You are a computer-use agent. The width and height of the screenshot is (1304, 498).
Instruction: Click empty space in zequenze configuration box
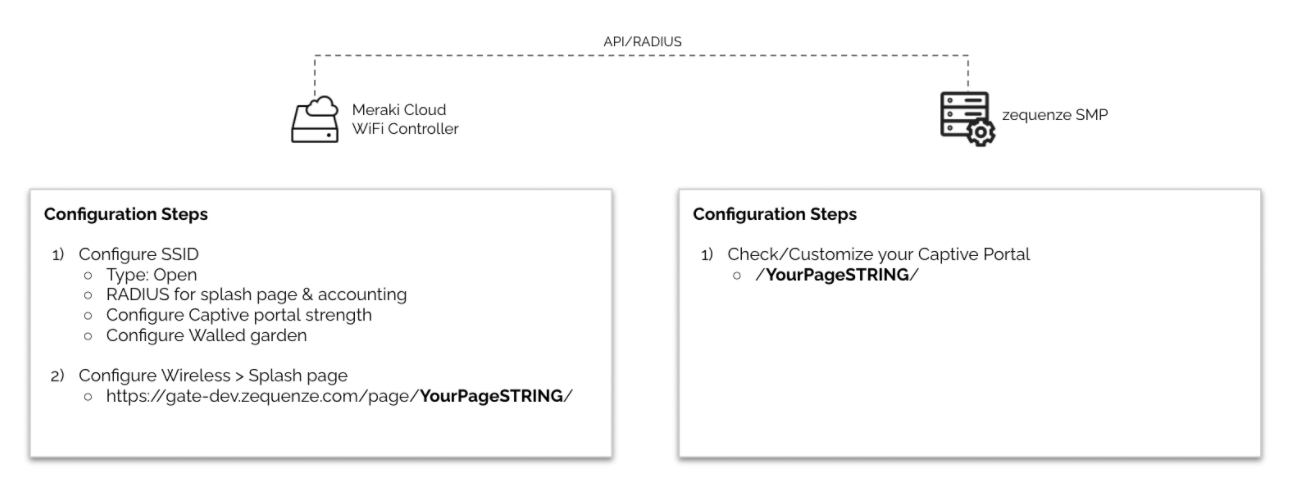(x=970, y=380)
